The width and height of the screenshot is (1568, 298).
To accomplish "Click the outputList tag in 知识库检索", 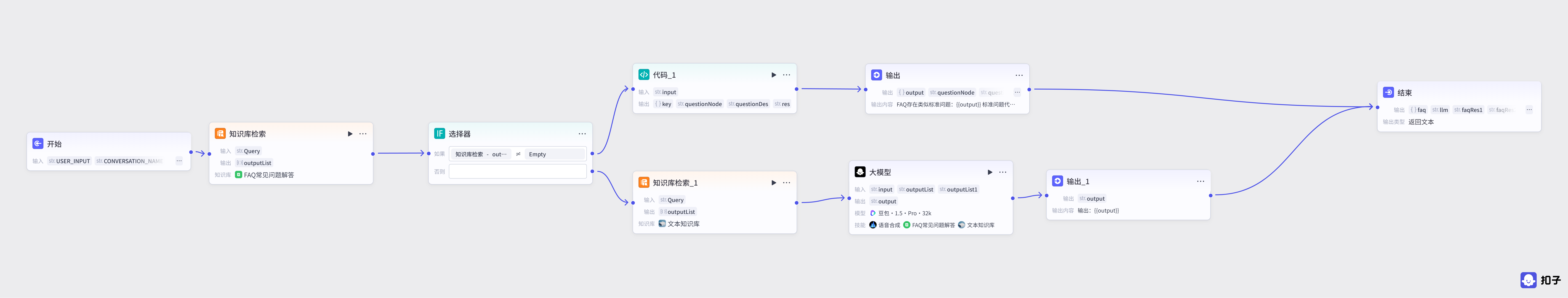I will pyautogui.click(x=254, y=163).
